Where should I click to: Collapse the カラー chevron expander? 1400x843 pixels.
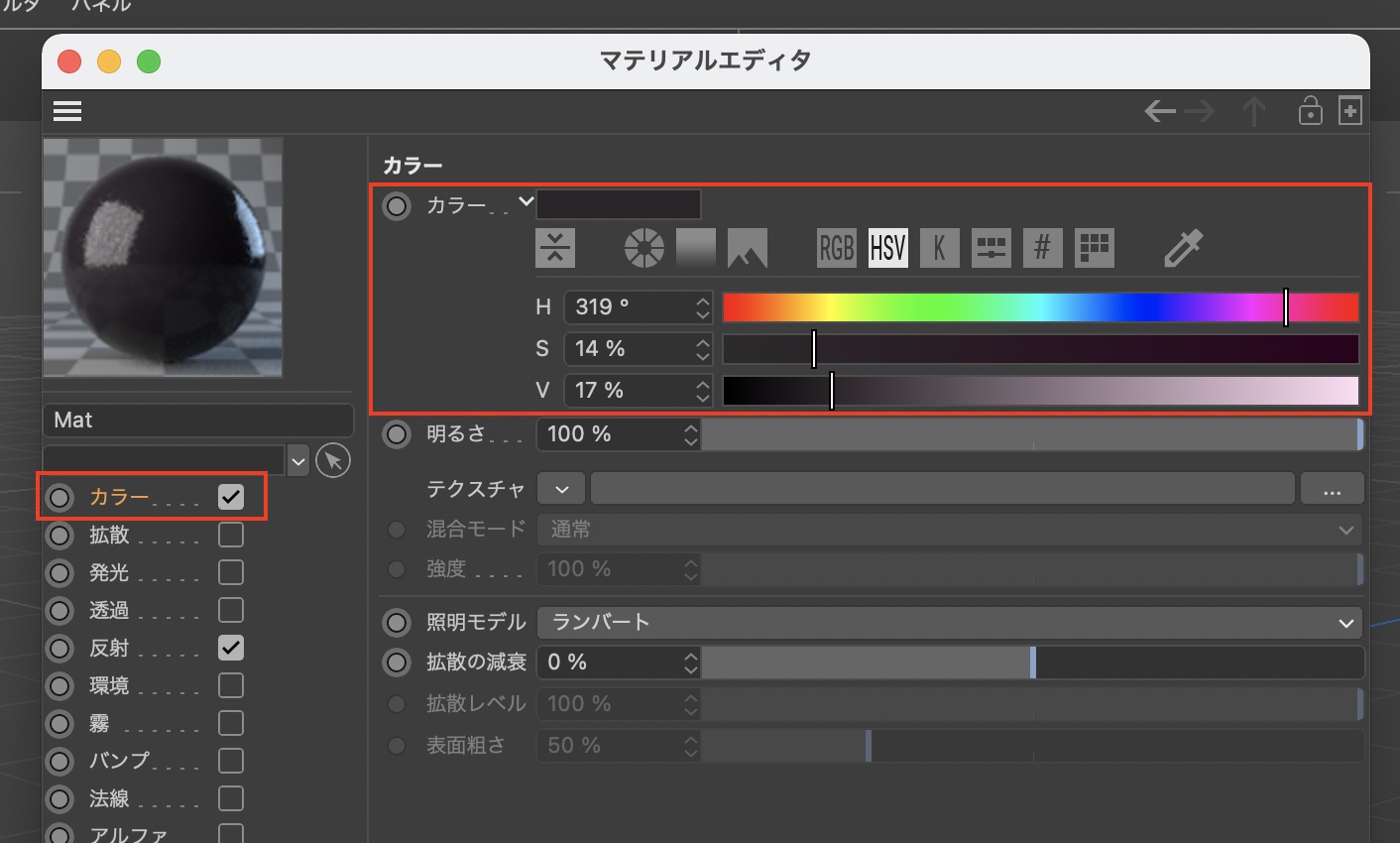(526, 202)
